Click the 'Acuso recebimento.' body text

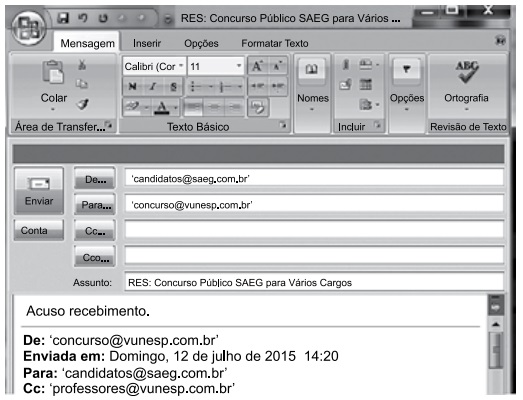click(88, 311)
